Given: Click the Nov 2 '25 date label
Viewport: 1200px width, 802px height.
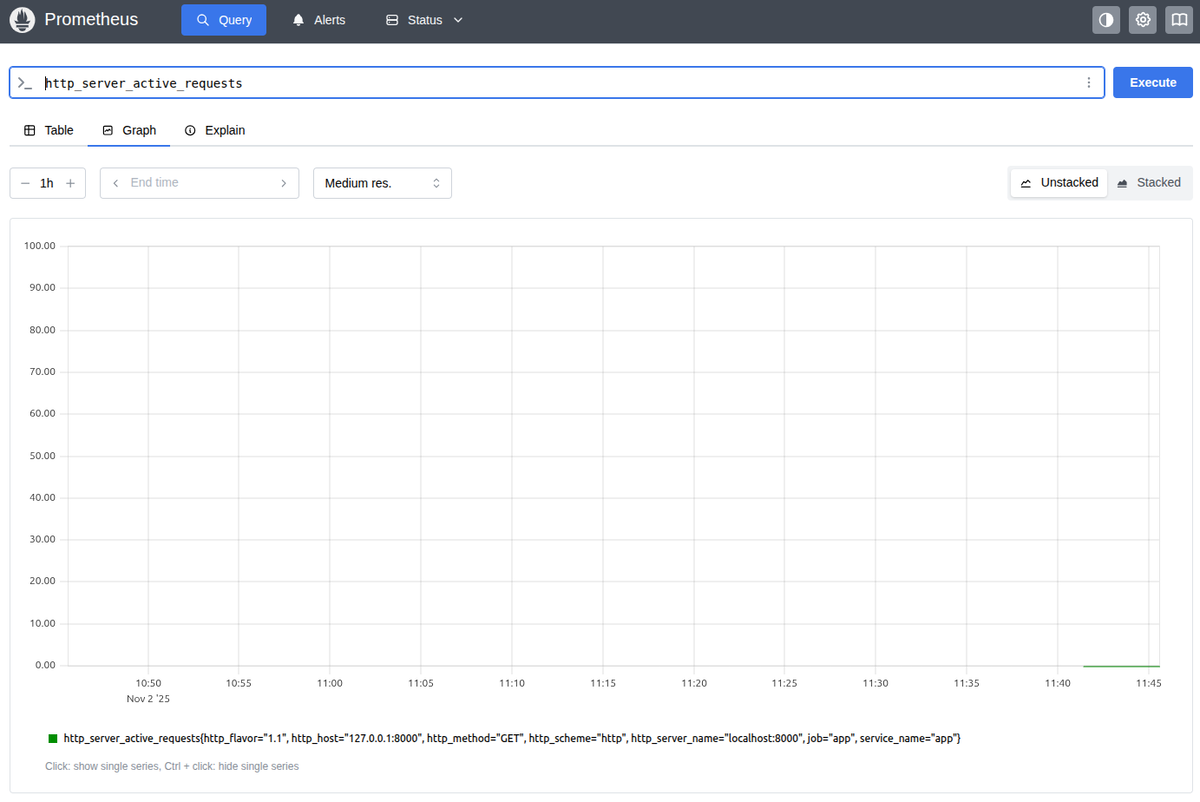Looking at the screenshot, I should pos(148,699).
